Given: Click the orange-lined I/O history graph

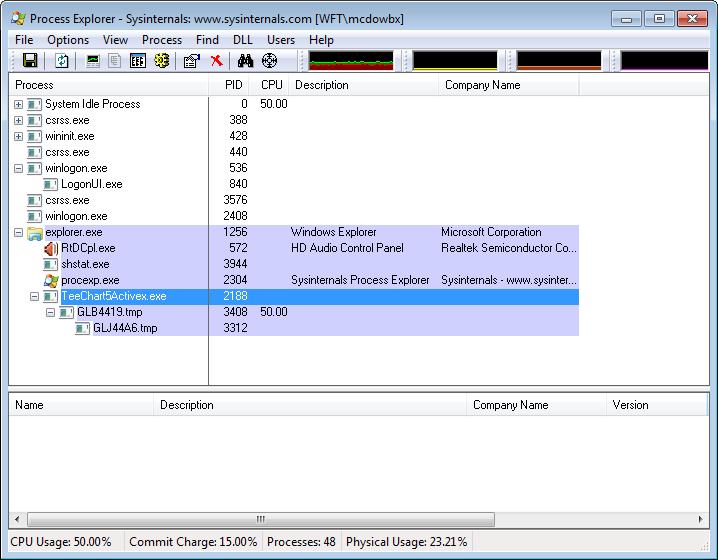Looking at the screenshot, I should coord(559,60).
